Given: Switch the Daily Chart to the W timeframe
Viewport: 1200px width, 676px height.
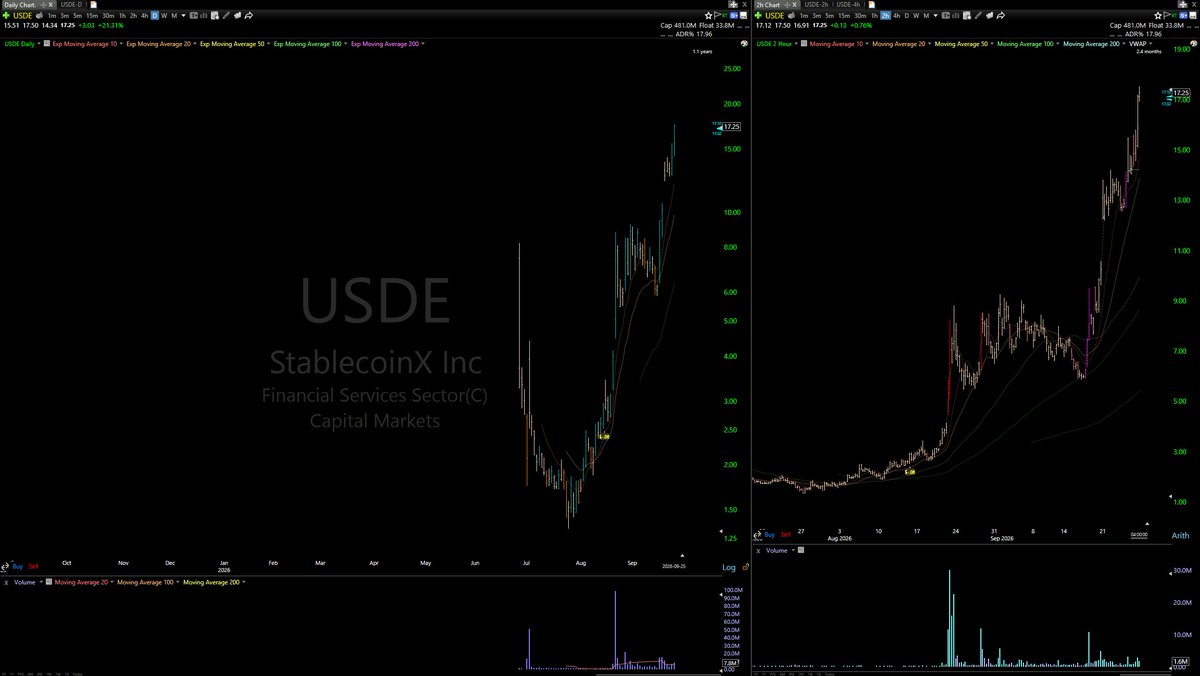Looking at the screenshot, I should 164,16.
